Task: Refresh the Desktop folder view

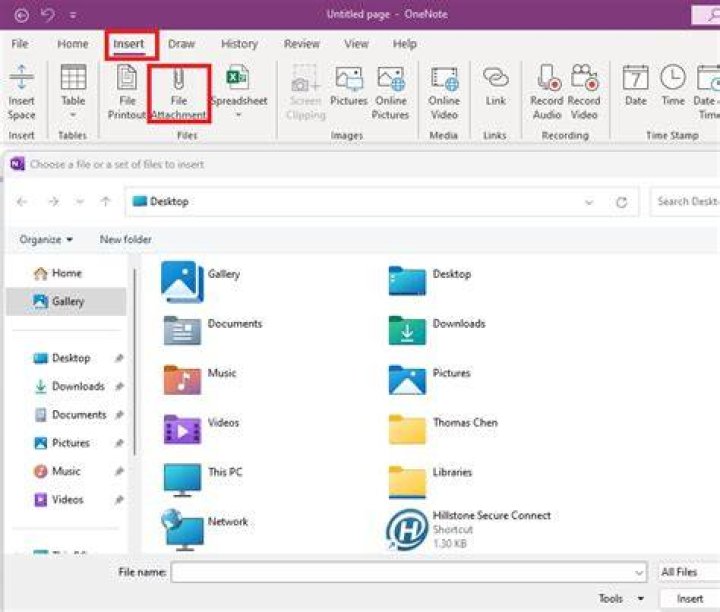Action: click(621, 202)
